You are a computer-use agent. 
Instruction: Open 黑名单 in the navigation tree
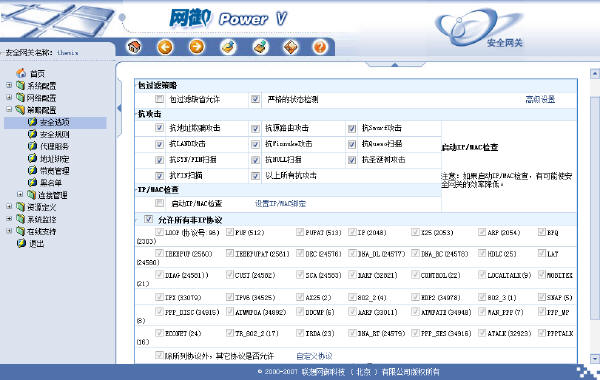(51, 183)
